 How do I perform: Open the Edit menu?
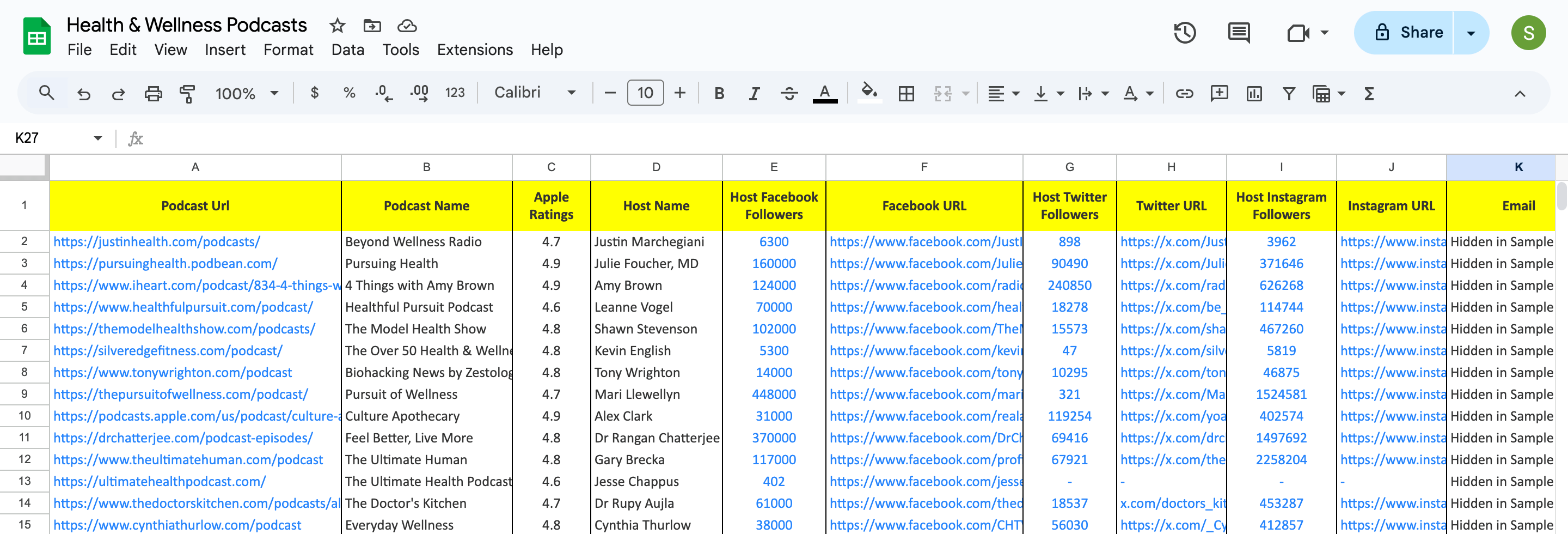click(123, 50)
